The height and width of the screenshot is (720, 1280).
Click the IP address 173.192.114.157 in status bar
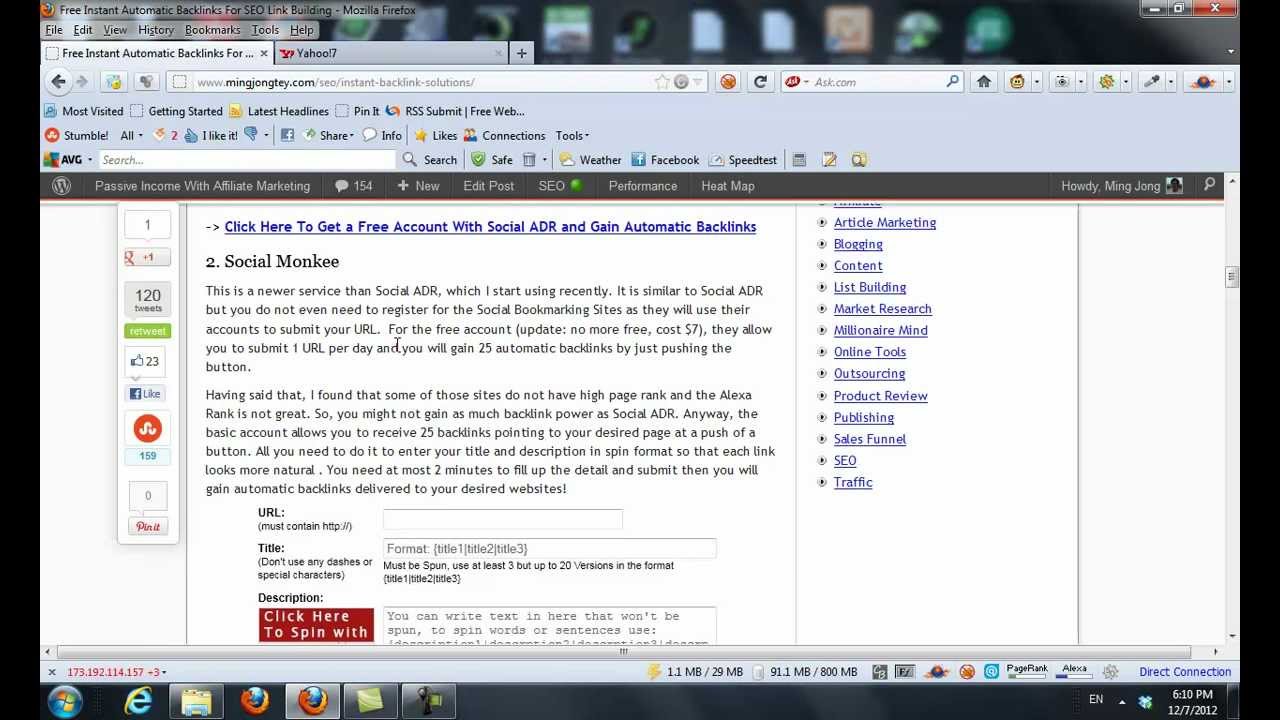click(106, 672)
